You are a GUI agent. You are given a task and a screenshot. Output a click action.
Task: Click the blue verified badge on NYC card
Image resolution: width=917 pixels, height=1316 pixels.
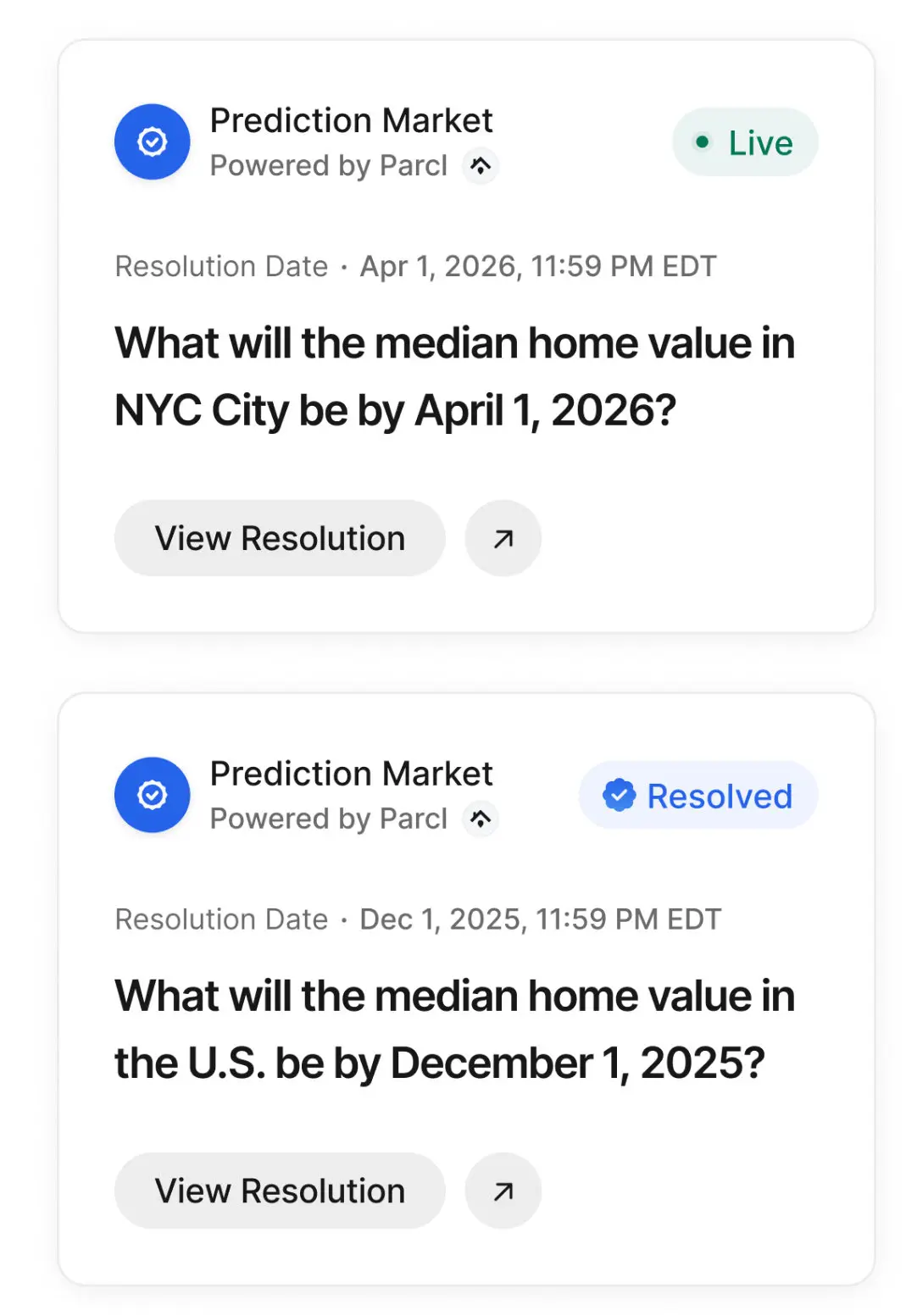point(153,142)
